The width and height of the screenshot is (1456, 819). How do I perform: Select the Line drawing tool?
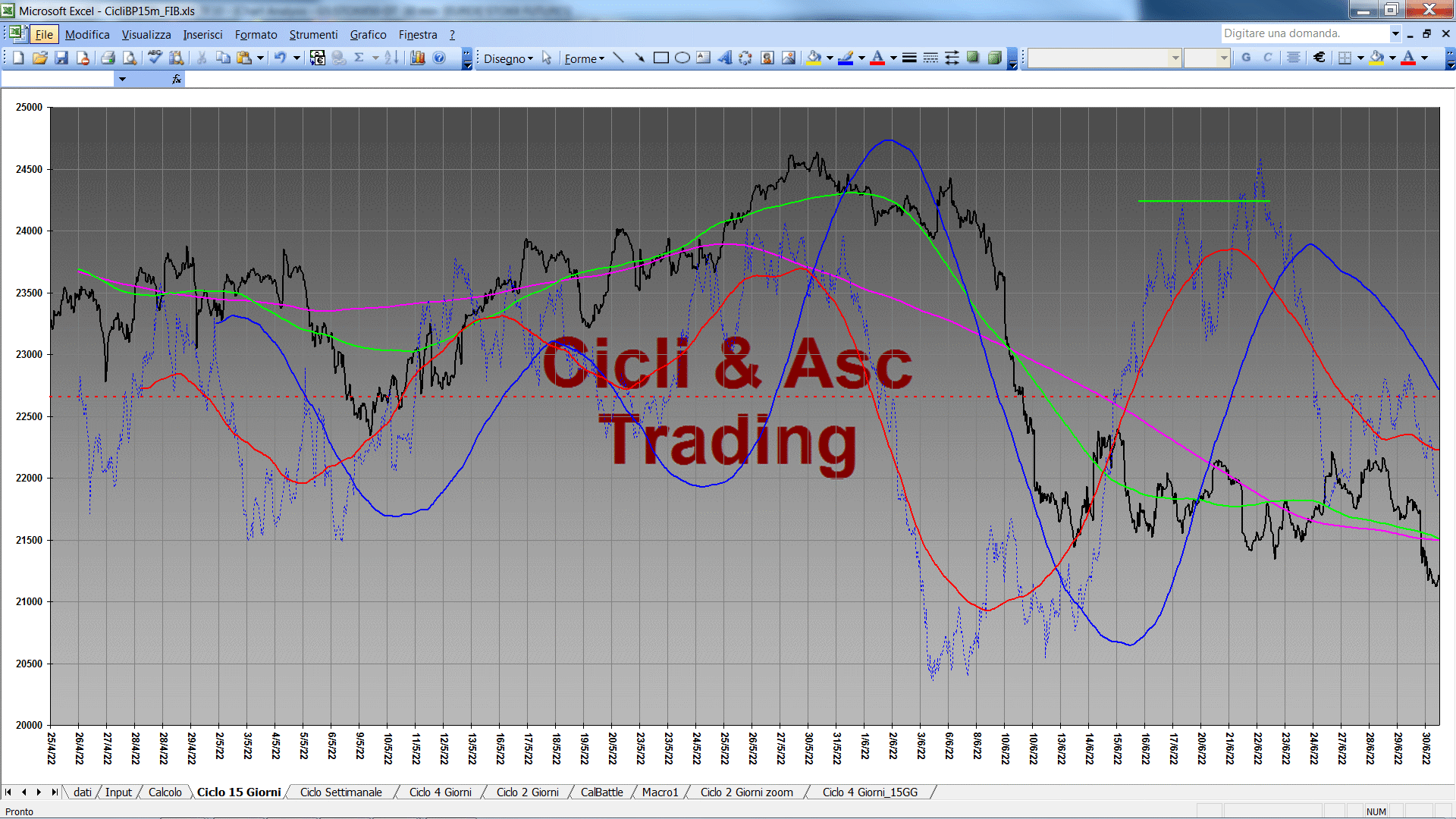point(619,58)
